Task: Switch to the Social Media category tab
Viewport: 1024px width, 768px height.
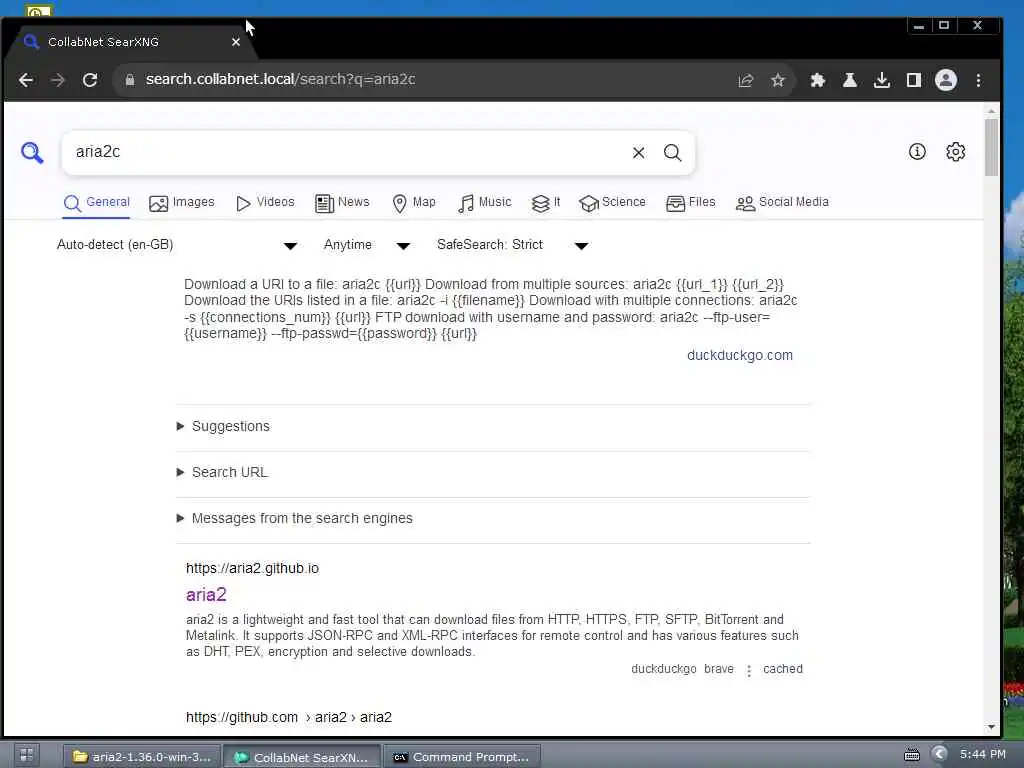Action: pyautogui.click(x=782, y=202)
